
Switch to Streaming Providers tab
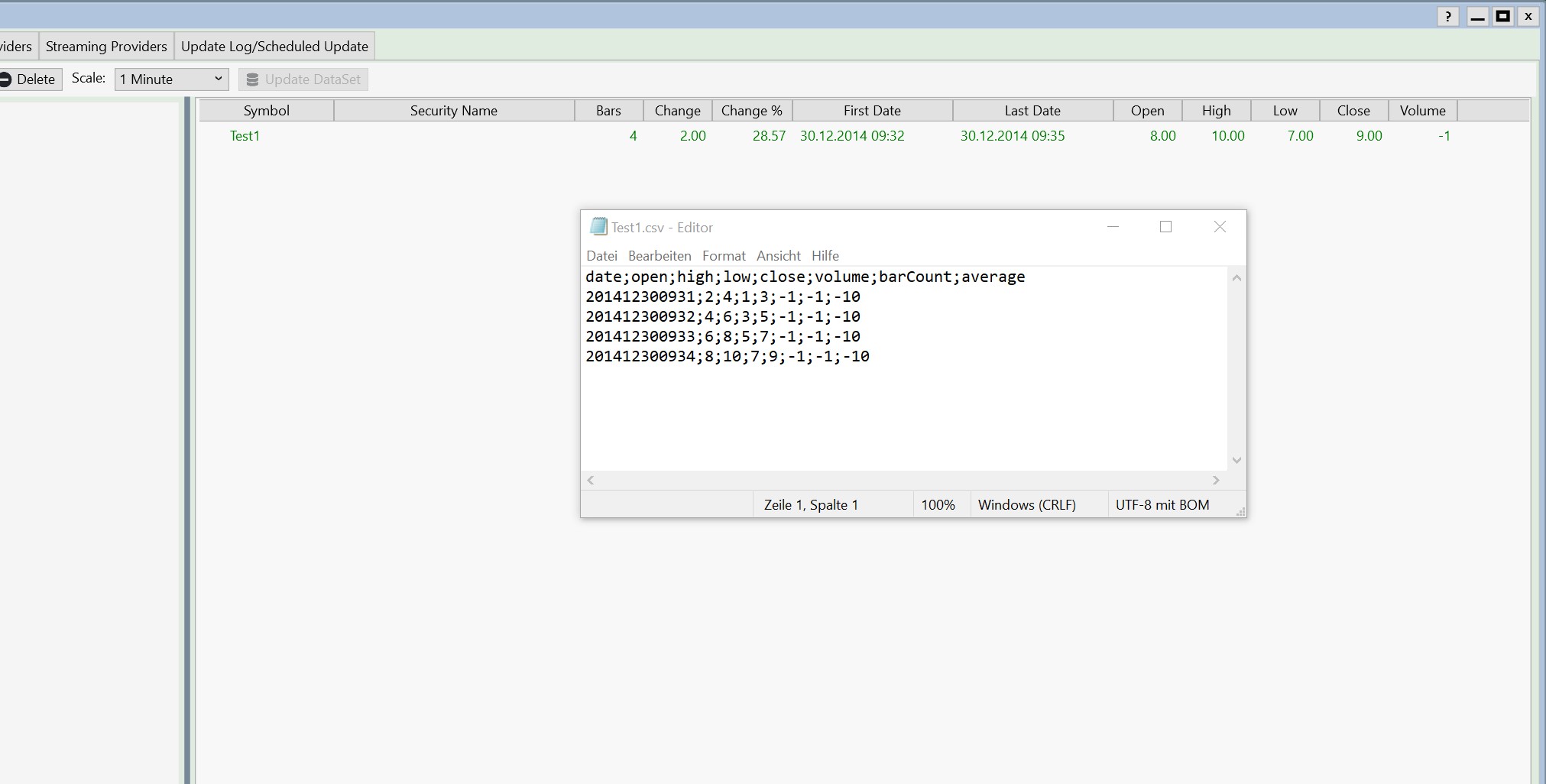pos(106,47)
